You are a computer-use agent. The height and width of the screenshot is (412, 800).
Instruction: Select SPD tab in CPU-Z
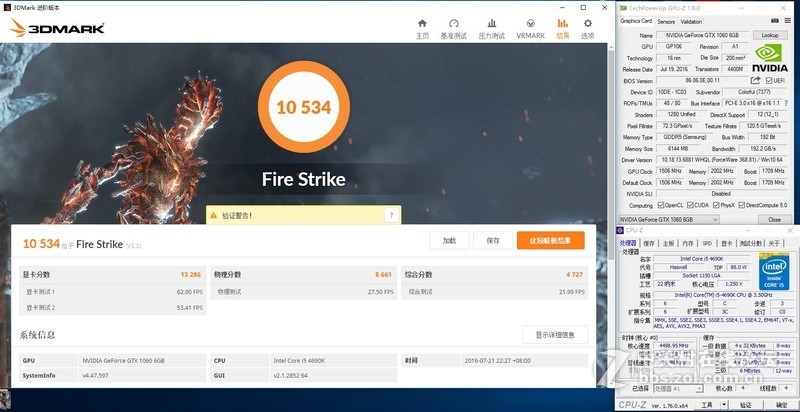pos(707,243)
